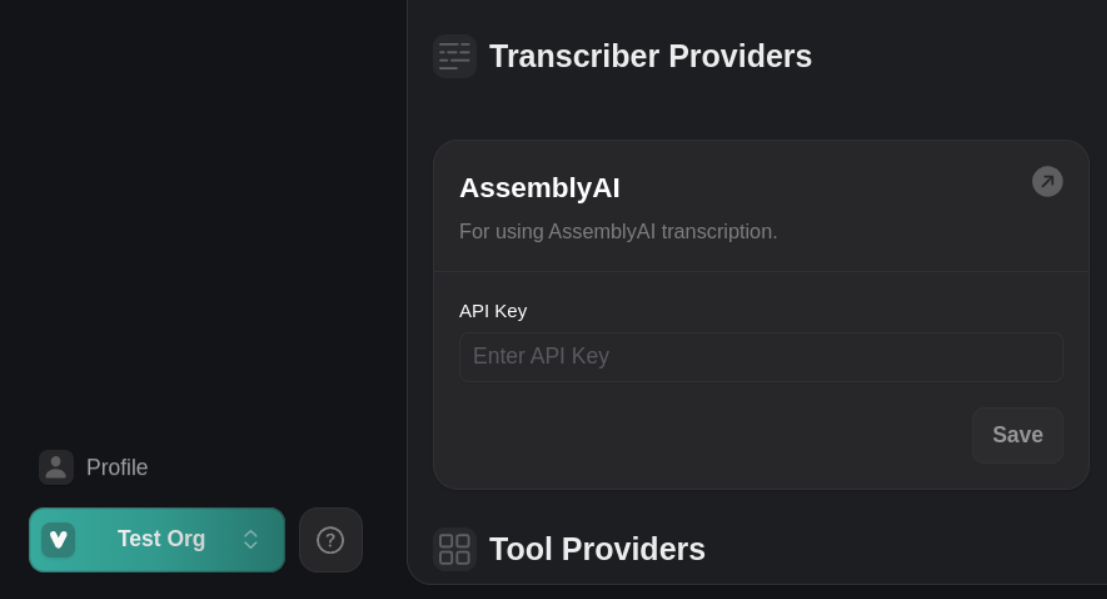Click the Test Org logo icon
Screen dimensions: 1107x599
[58, 540]
